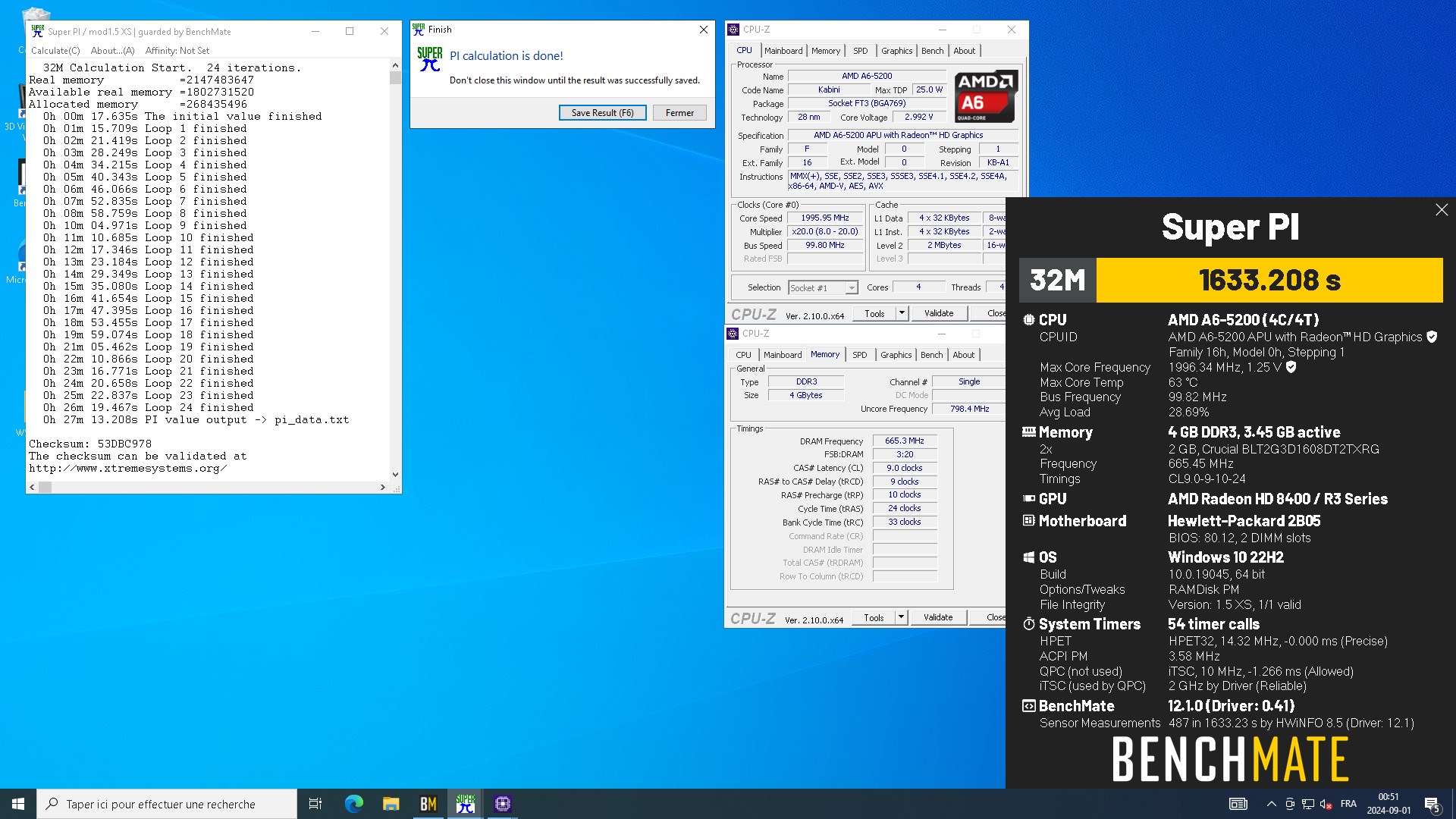The image size is (1456, 819).
Task: Minimize the Super PI window
Action: click(315, 31)
